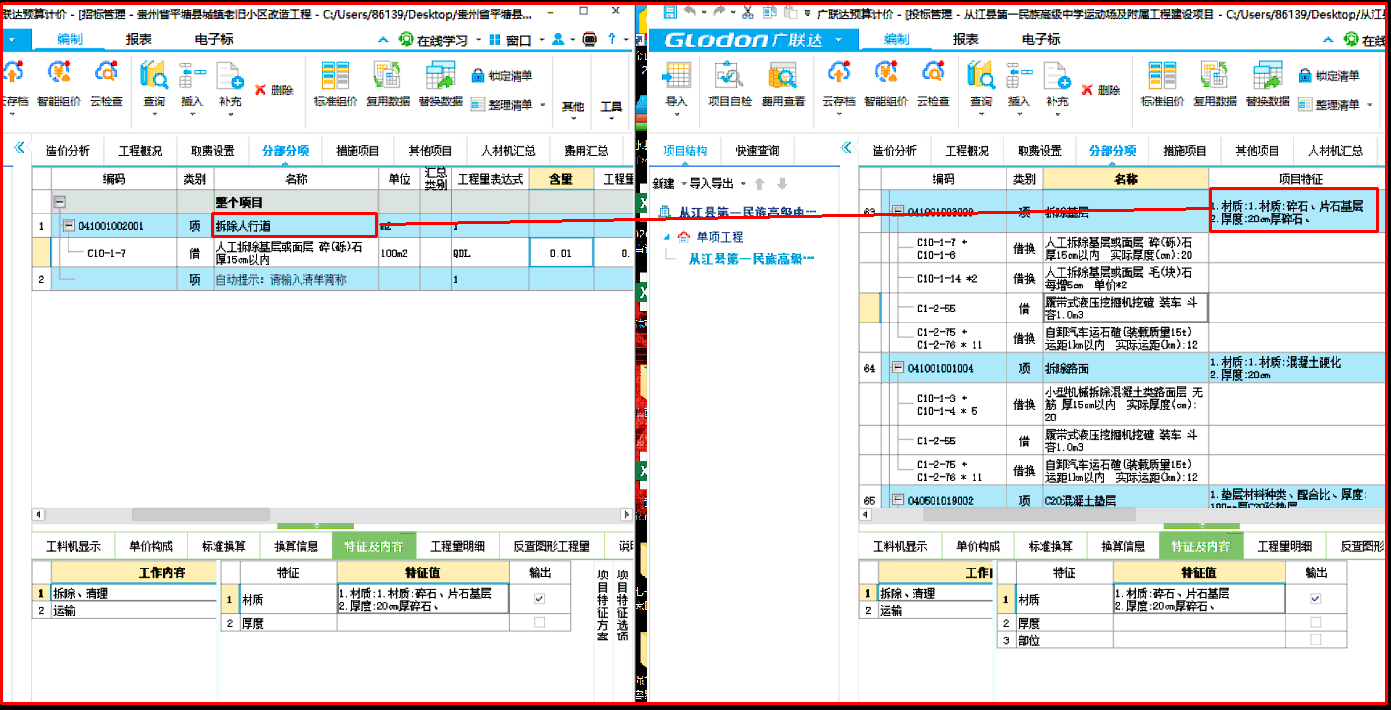Click the 特征值 cell for 材质 in left window
1391x710 pixels.
point(422,599)
